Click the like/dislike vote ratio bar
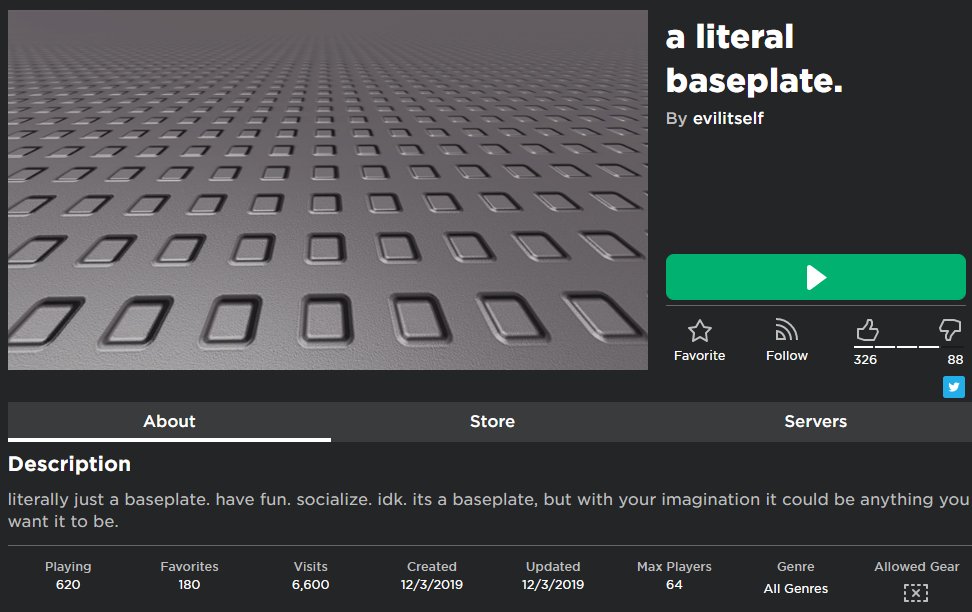 (x=907, y=347)
